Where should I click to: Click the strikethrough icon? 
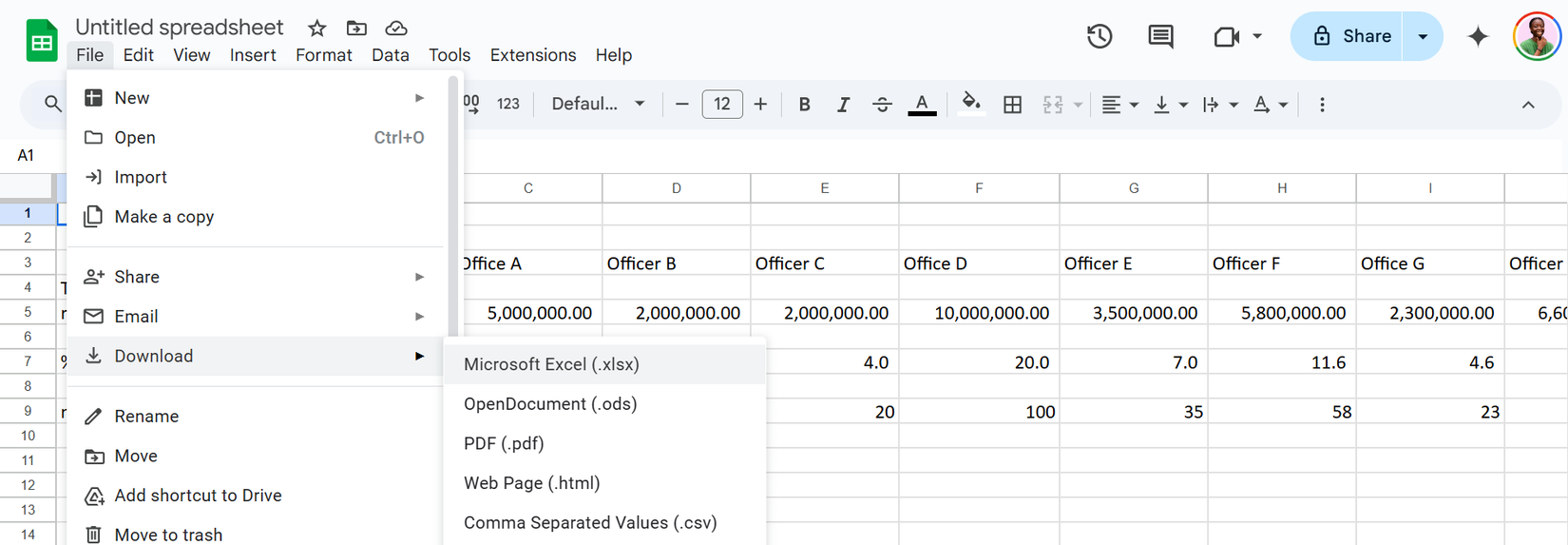coord(882,105)
